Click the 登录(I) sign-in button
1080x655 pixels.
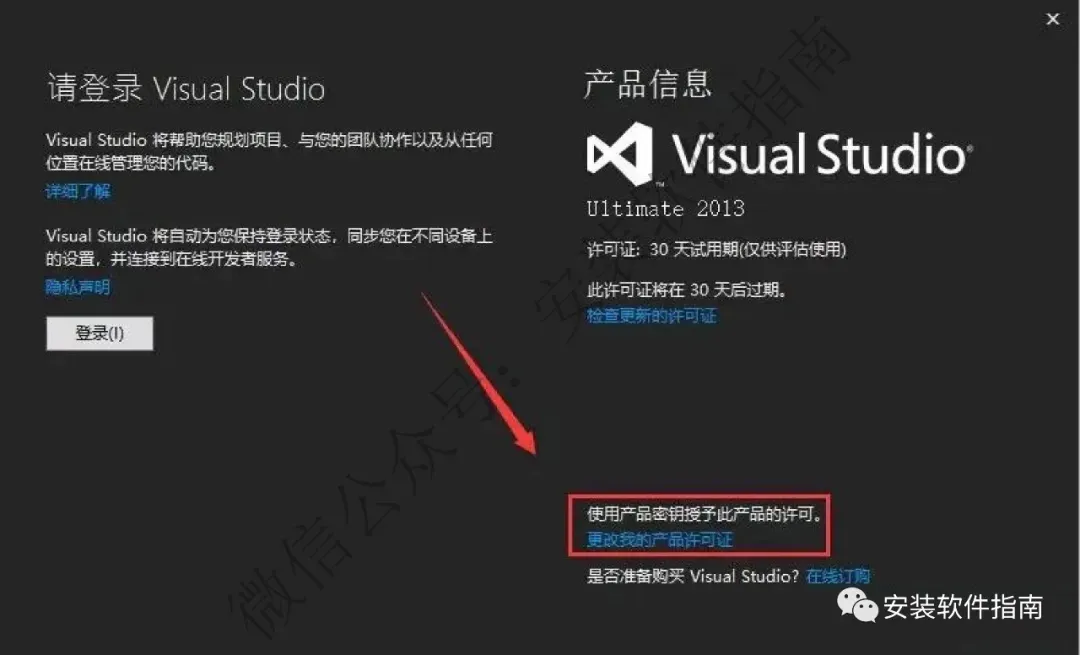click(x=100, y=333)
